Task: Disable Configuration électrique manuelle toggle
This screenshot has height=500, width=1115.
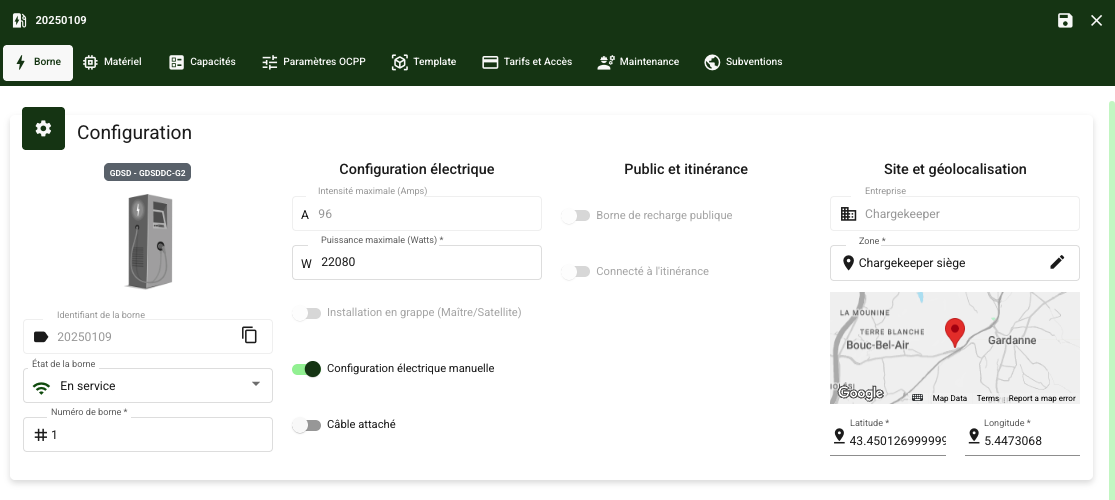Action: (306, 369)
